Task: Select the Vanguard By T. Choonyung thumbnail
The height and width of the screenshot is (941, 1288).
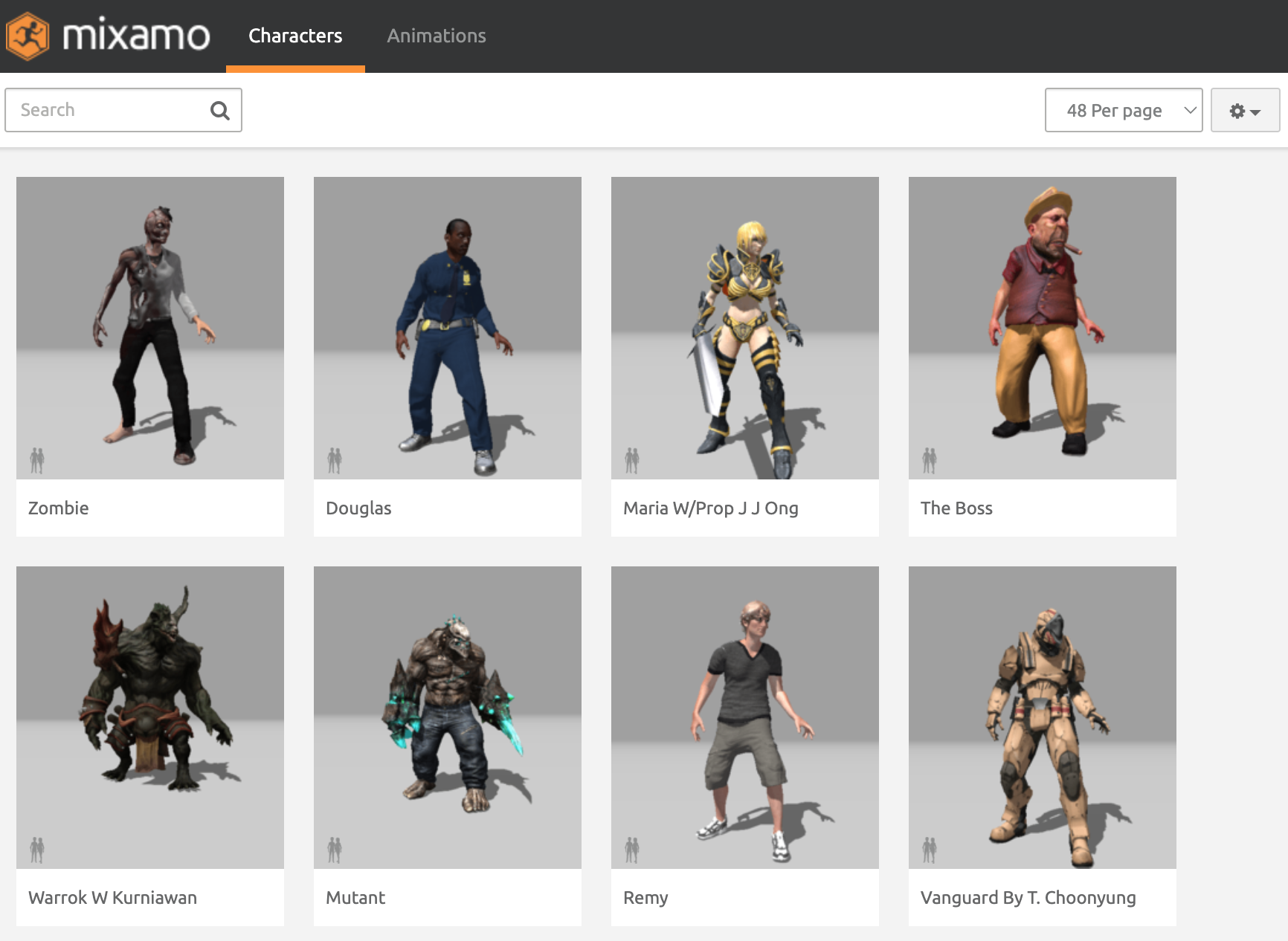Action: [x=1043, y=717]
